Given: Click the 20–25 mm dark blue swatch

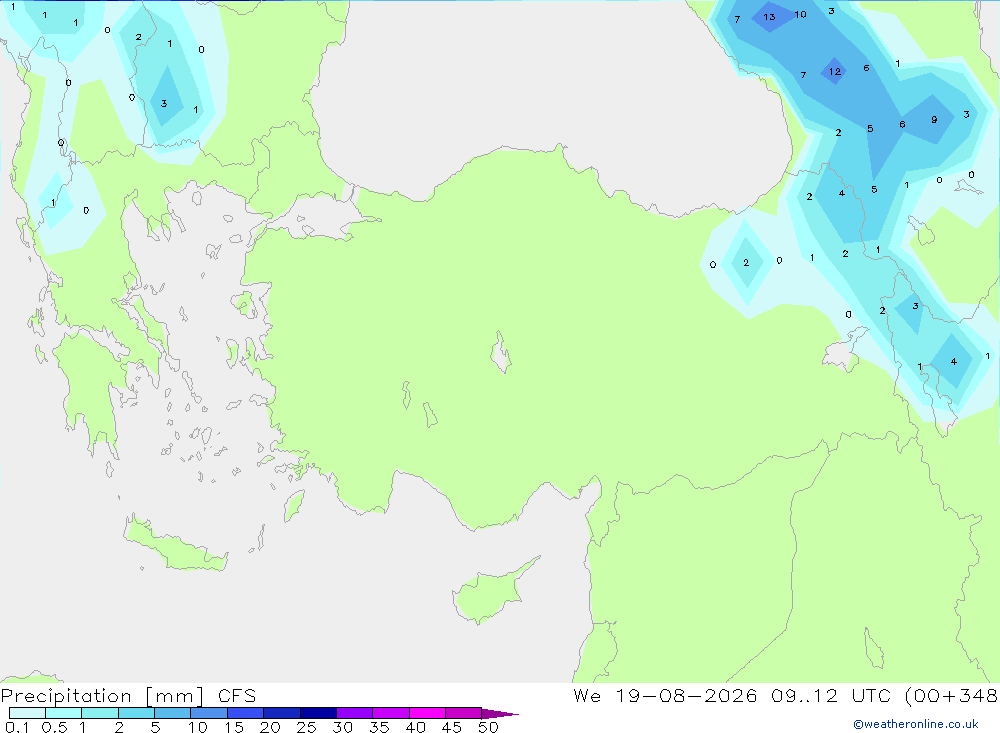Looking at the screenshot, I should 282,713.
